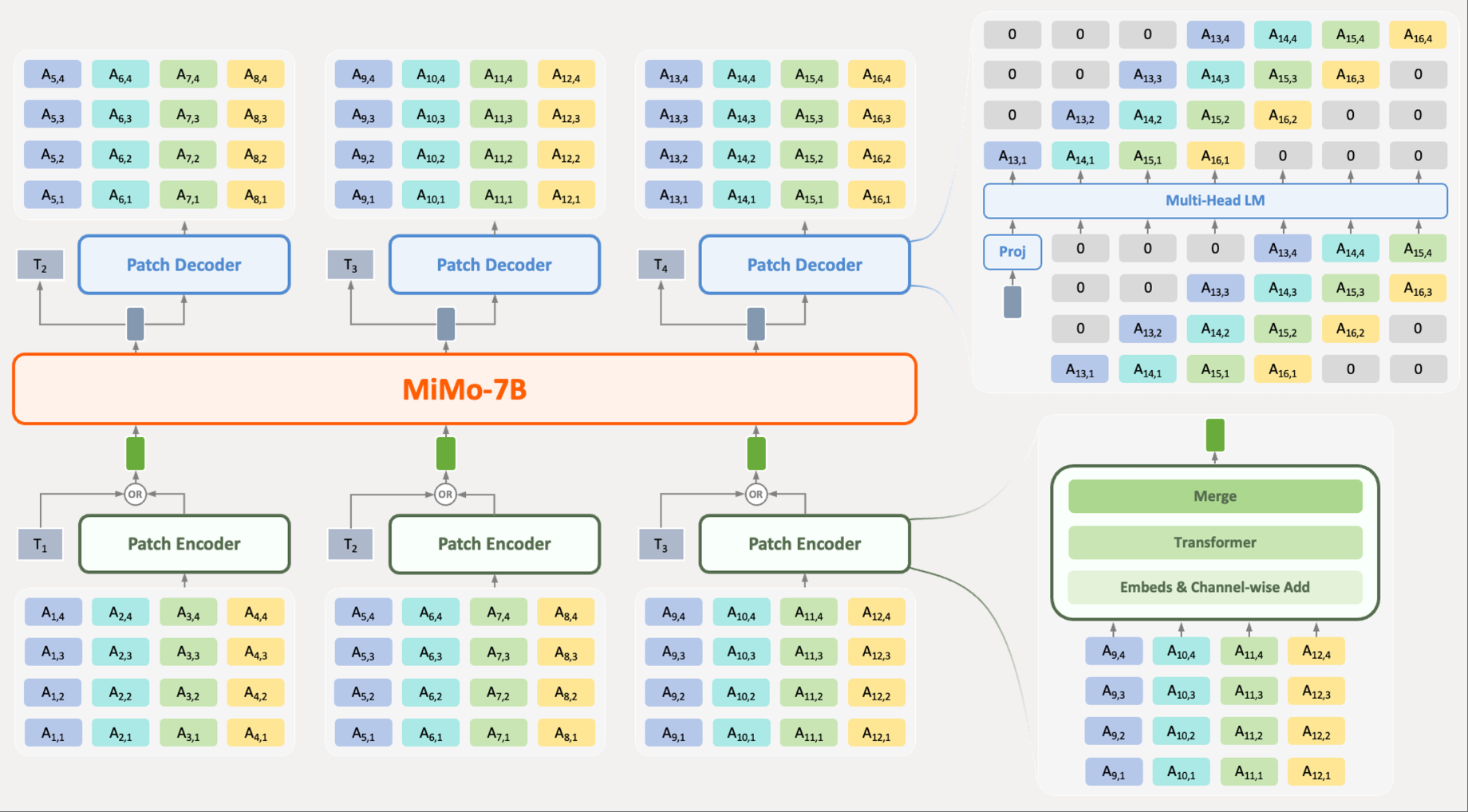Viewport: 1468px width, 812px height.
Task: Click the green block above the Merge layer
Action: point(1214,436)
